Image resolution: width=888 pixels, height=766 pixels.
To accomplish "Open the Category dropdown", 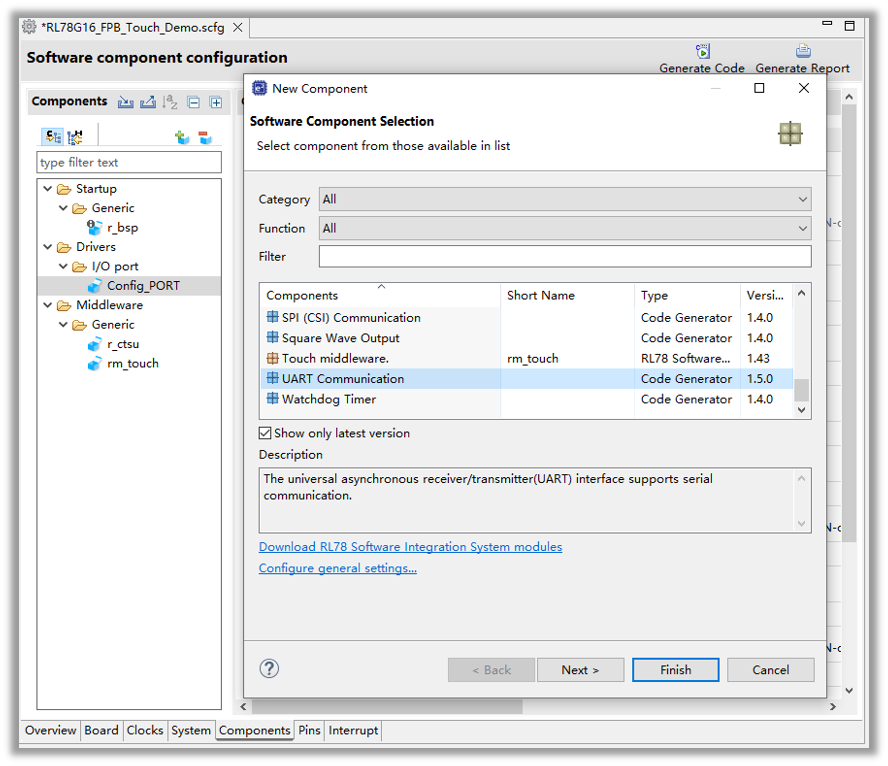I will click(565, 199).
